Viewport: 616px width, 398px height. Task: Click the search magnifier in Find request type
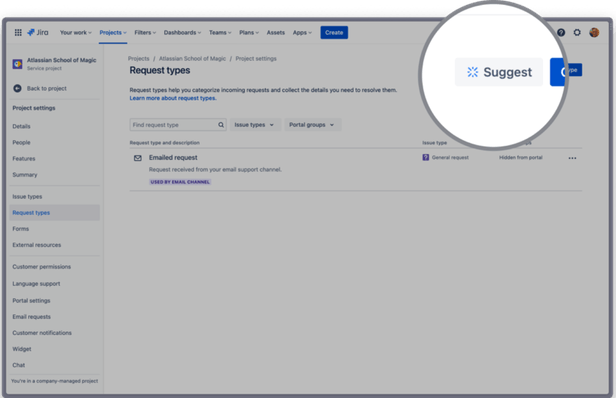(x=221, y=125)
